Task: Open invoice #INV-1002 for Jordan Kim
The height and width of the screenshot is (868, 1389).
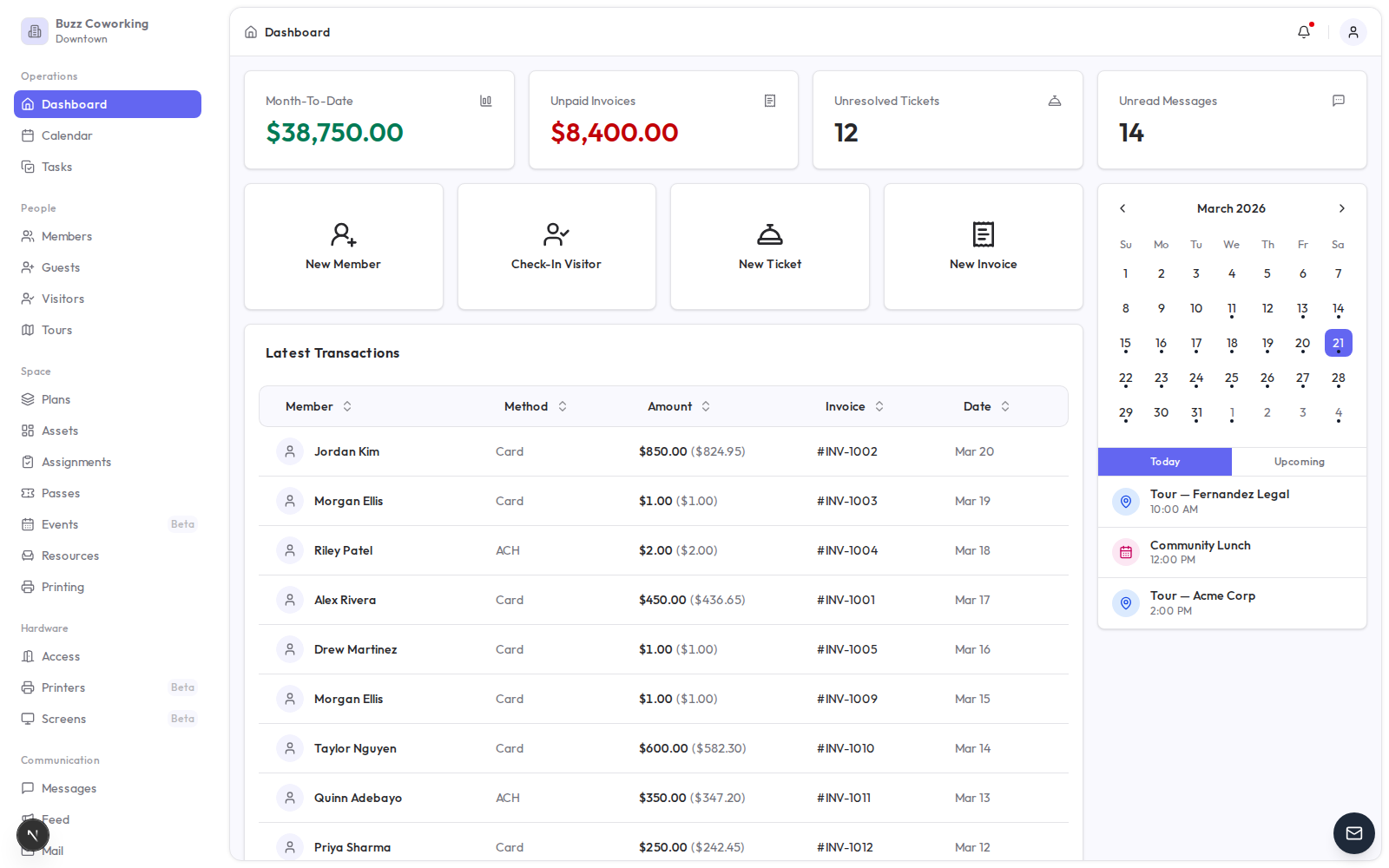Action: [x=846, y=451]
